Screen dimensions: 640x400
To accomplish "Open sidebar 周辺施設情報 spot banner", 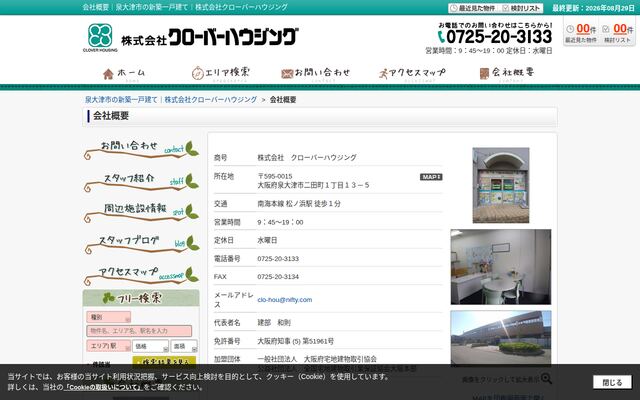I will click(x=141, y=212).
